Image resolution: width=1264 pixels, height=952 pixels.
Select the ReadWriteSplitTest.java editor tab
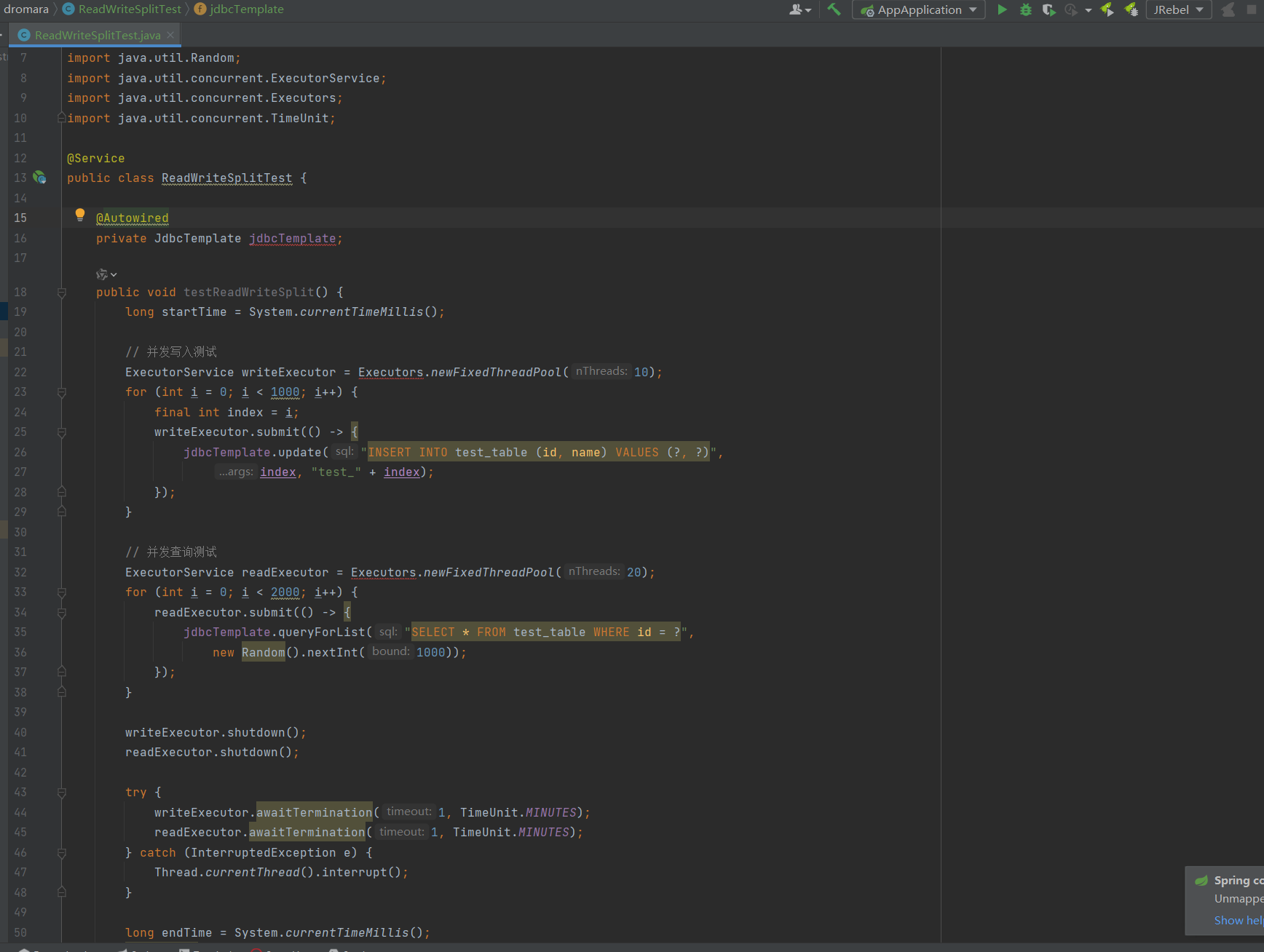[x=97, y=35]
